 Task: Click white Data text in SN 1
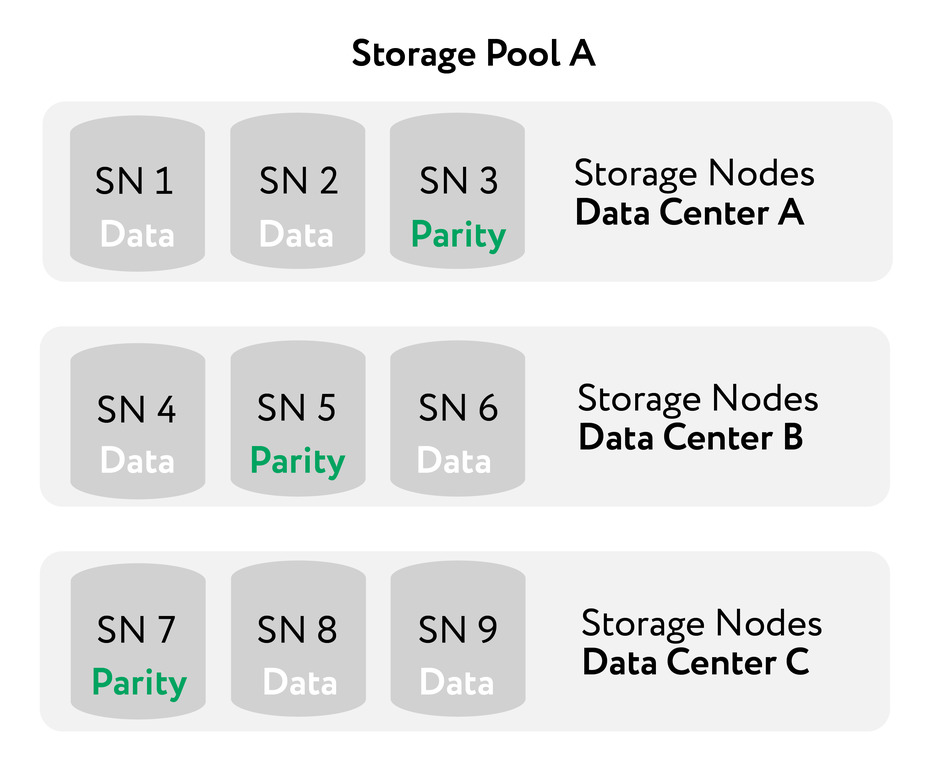[137, 234]
